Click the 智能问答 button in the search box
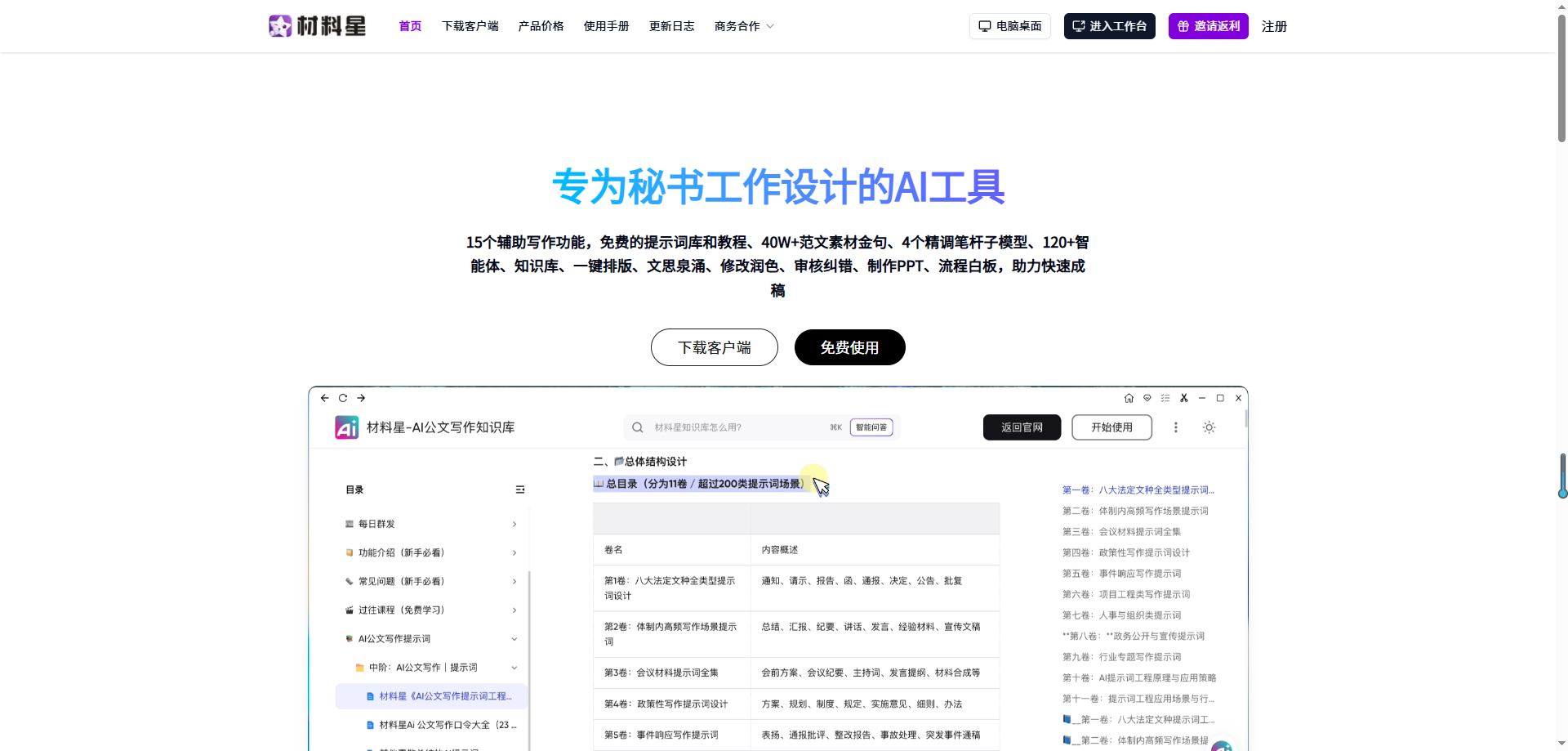 tap(871, 427)
